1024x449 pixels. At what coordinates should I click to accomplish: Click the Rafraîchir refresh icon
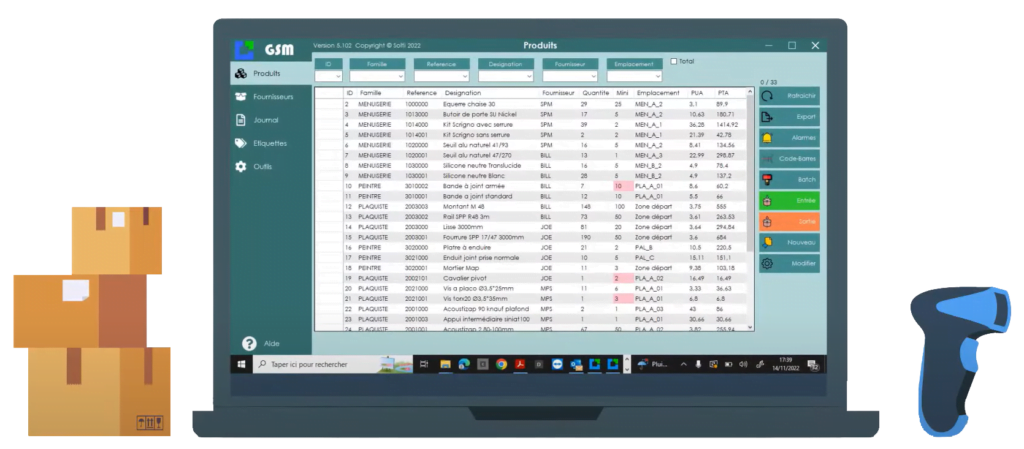[767, 96]
